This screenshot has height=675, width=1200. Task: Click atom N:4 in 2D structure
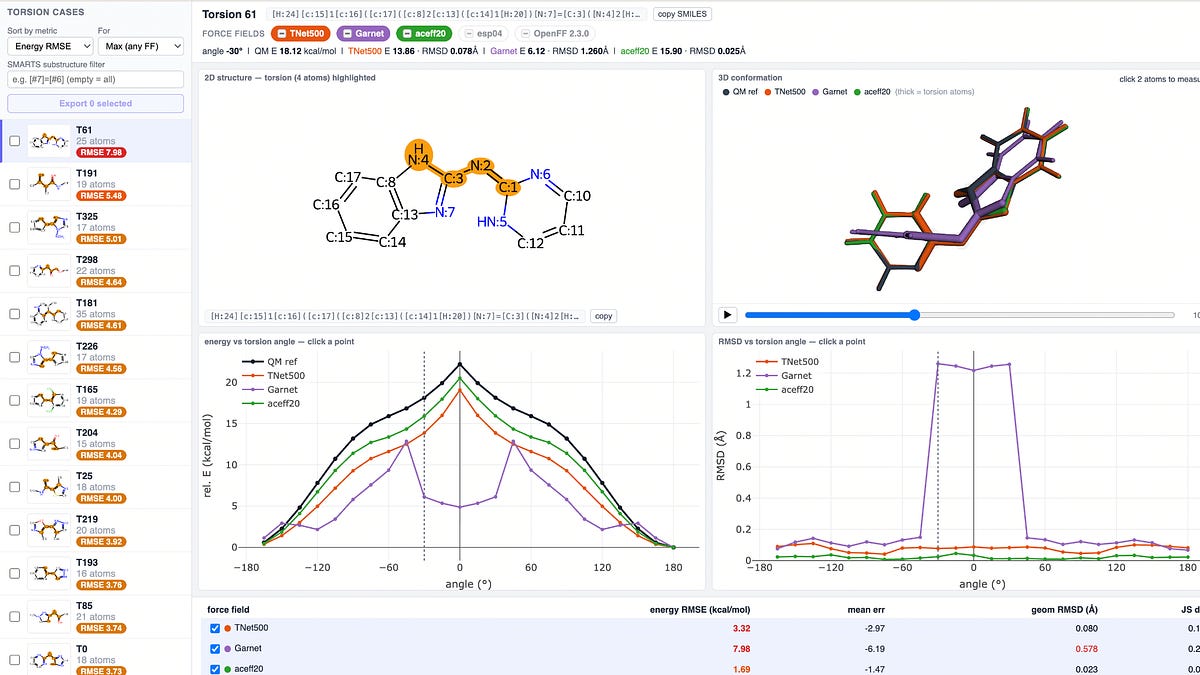click(419, 155)
